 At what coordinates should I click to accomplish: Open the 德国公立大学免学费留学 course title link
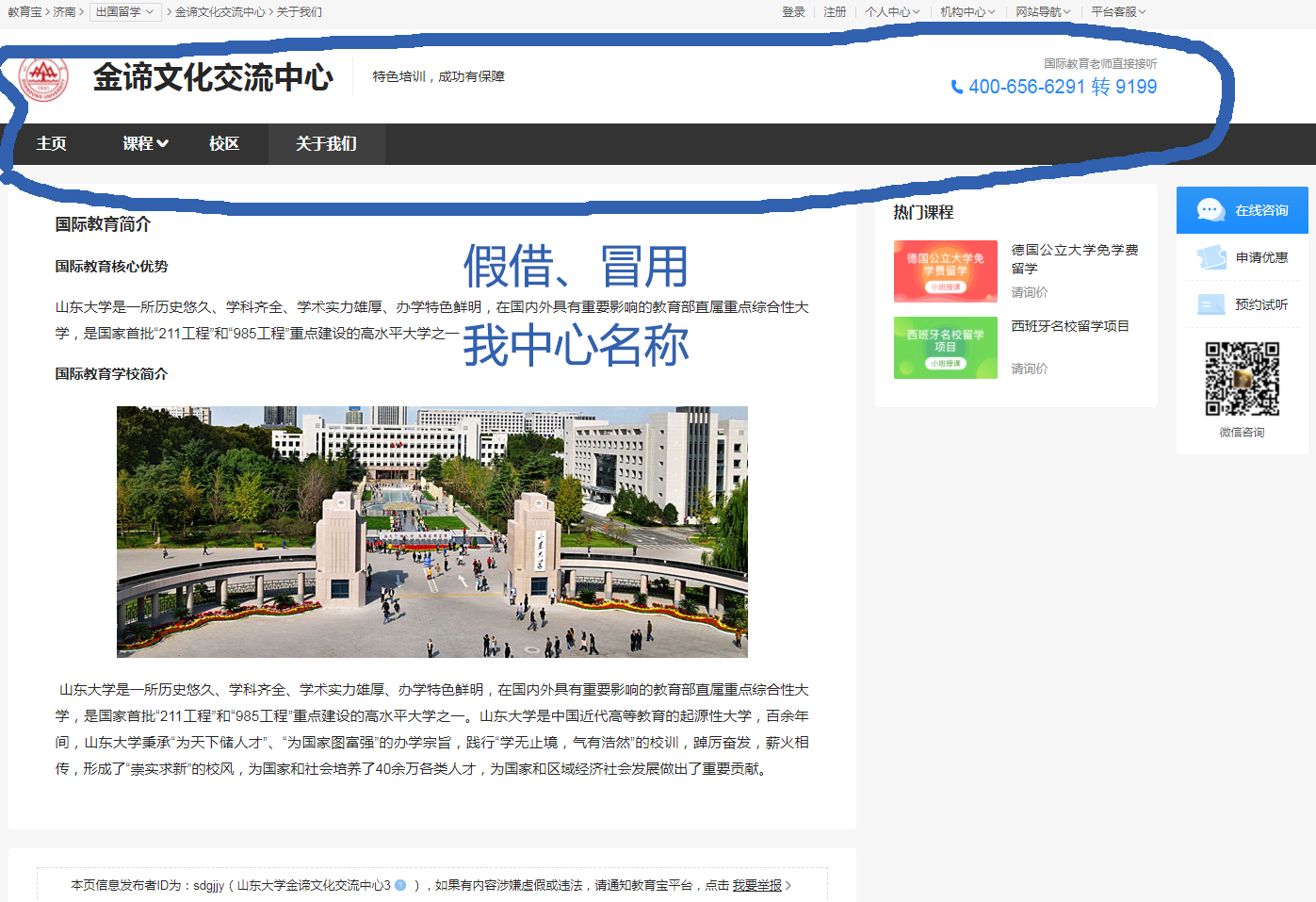1075,259
